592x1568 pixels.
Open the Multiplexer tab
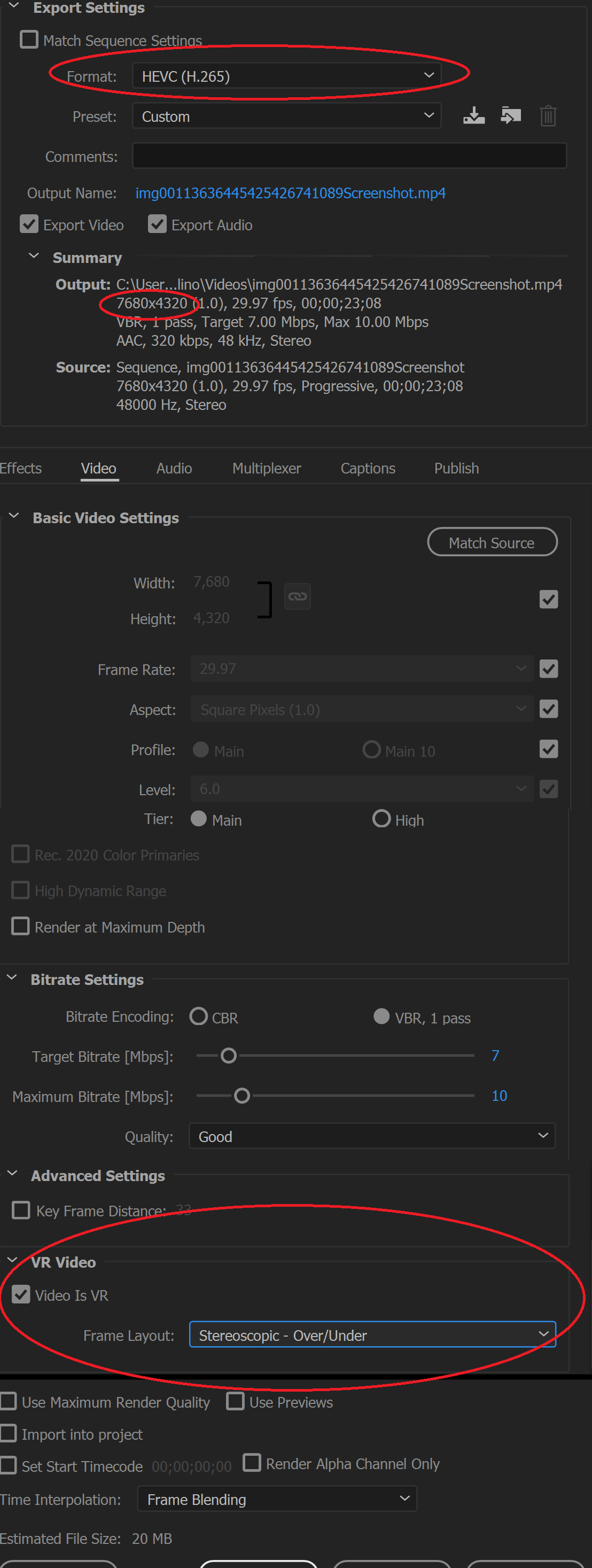coord(267,468)
